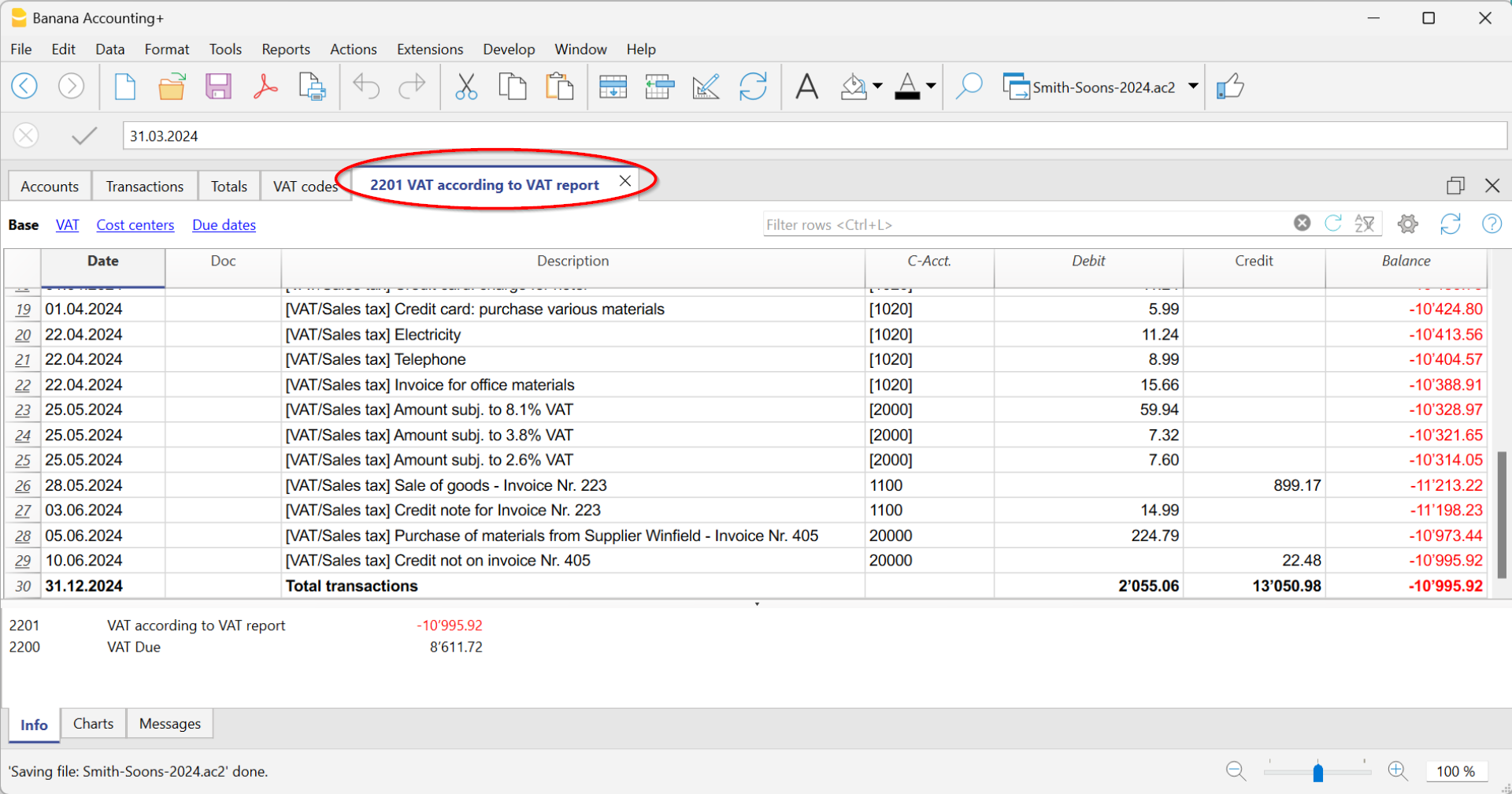Viewport: 1512px width, 794px height.
Task: Open the Charts tab at the bottom
Action: pos(92,723)
